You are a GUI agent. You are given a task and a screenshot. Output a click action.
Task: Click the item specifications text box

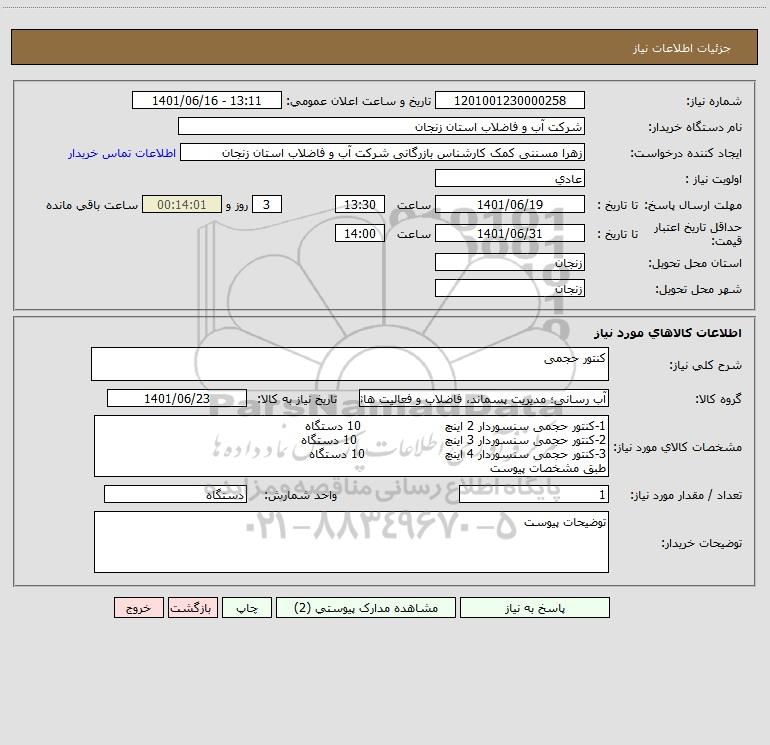point(351,446)
